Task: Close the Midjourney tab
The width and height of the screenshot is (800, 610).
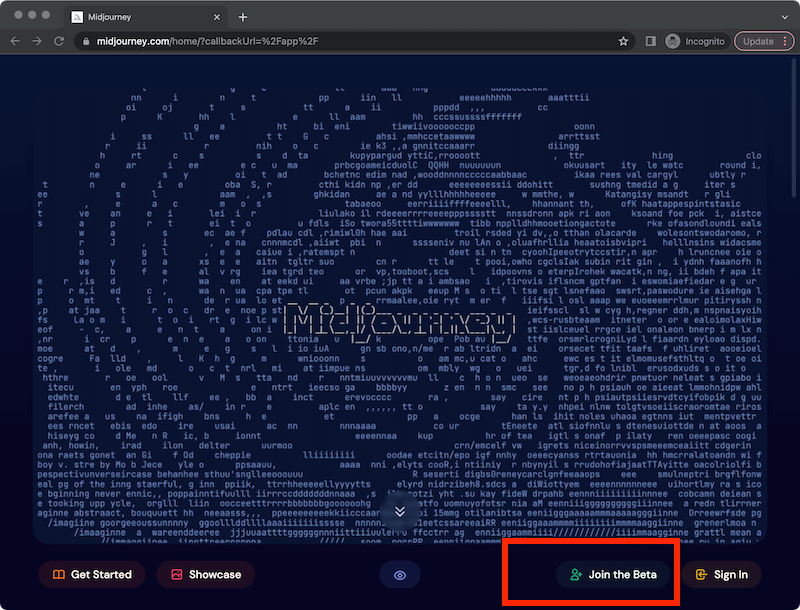Action: coord(215,17)
